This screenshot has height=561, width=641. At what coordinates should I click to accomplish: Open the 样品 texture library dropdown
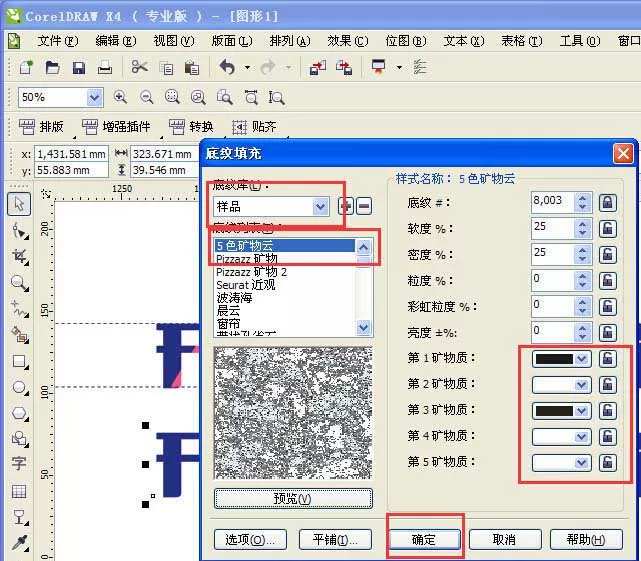[320, 207]
